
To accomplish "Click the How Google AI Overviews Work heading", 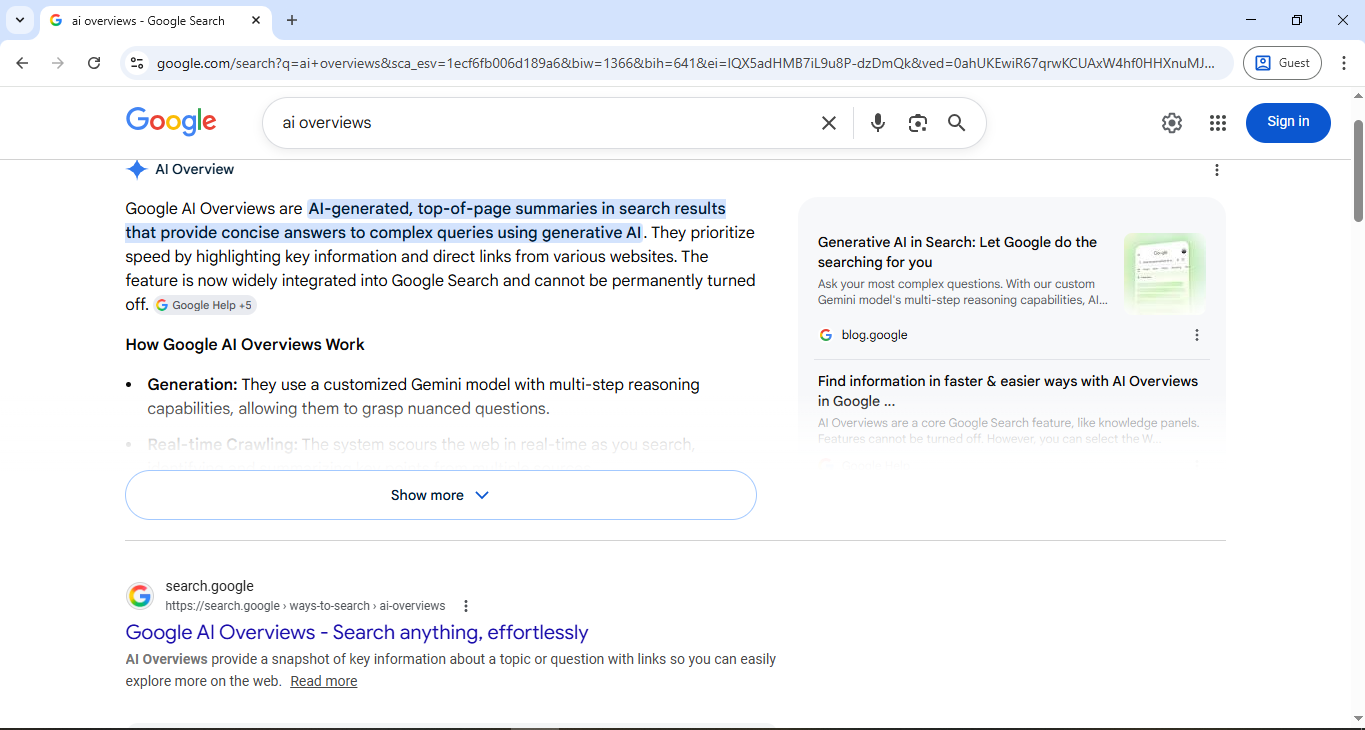I will pos(245,345).
